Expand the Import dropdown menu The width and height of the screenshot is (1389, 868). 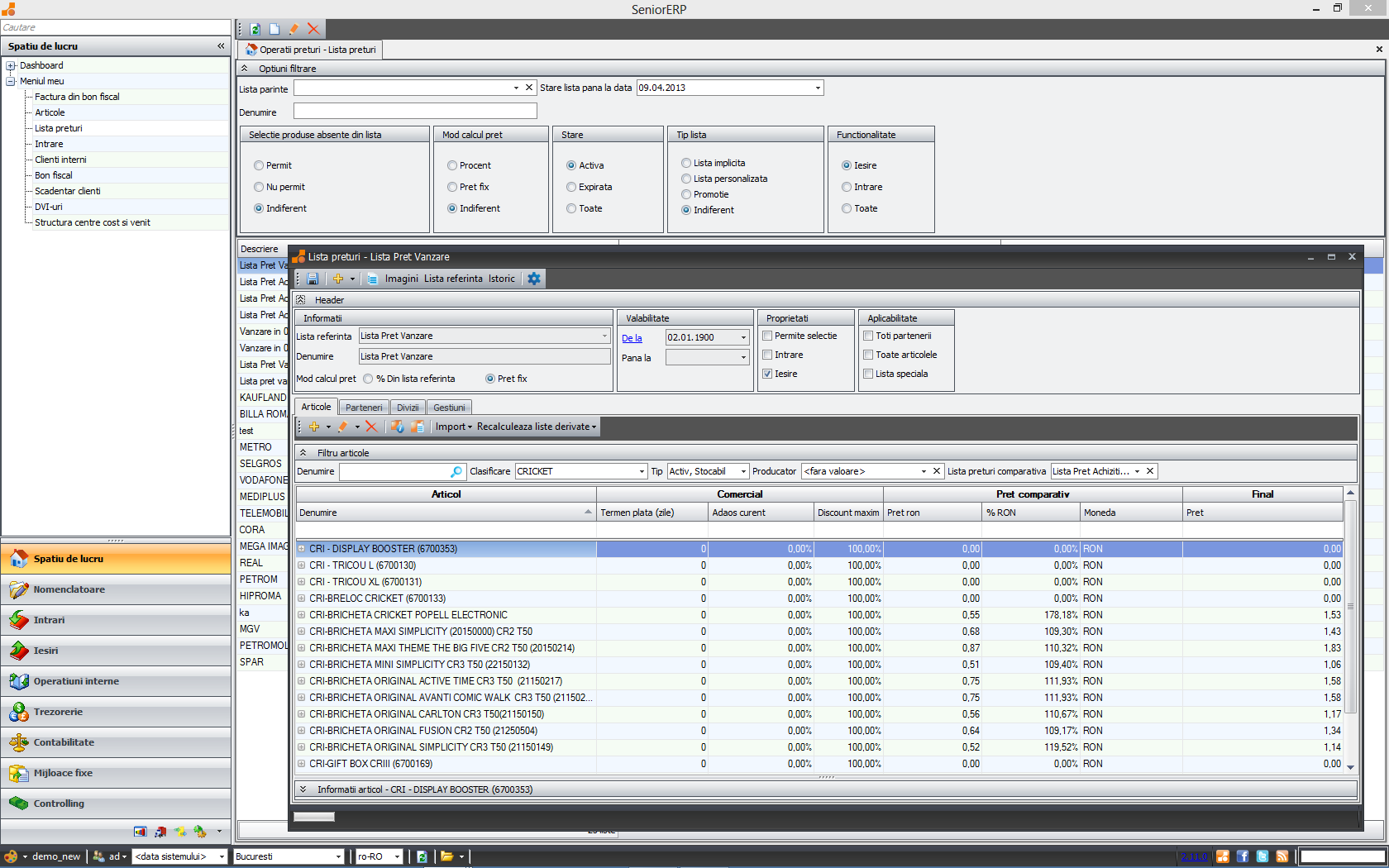[454, 427]
